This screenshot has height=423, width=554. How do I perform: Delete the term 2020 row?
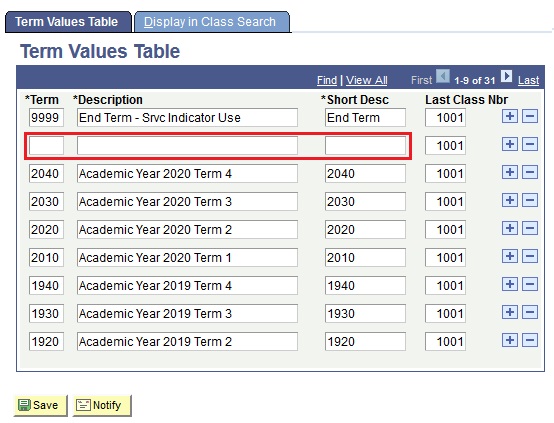pyautogui.click(x=530, y=228)
